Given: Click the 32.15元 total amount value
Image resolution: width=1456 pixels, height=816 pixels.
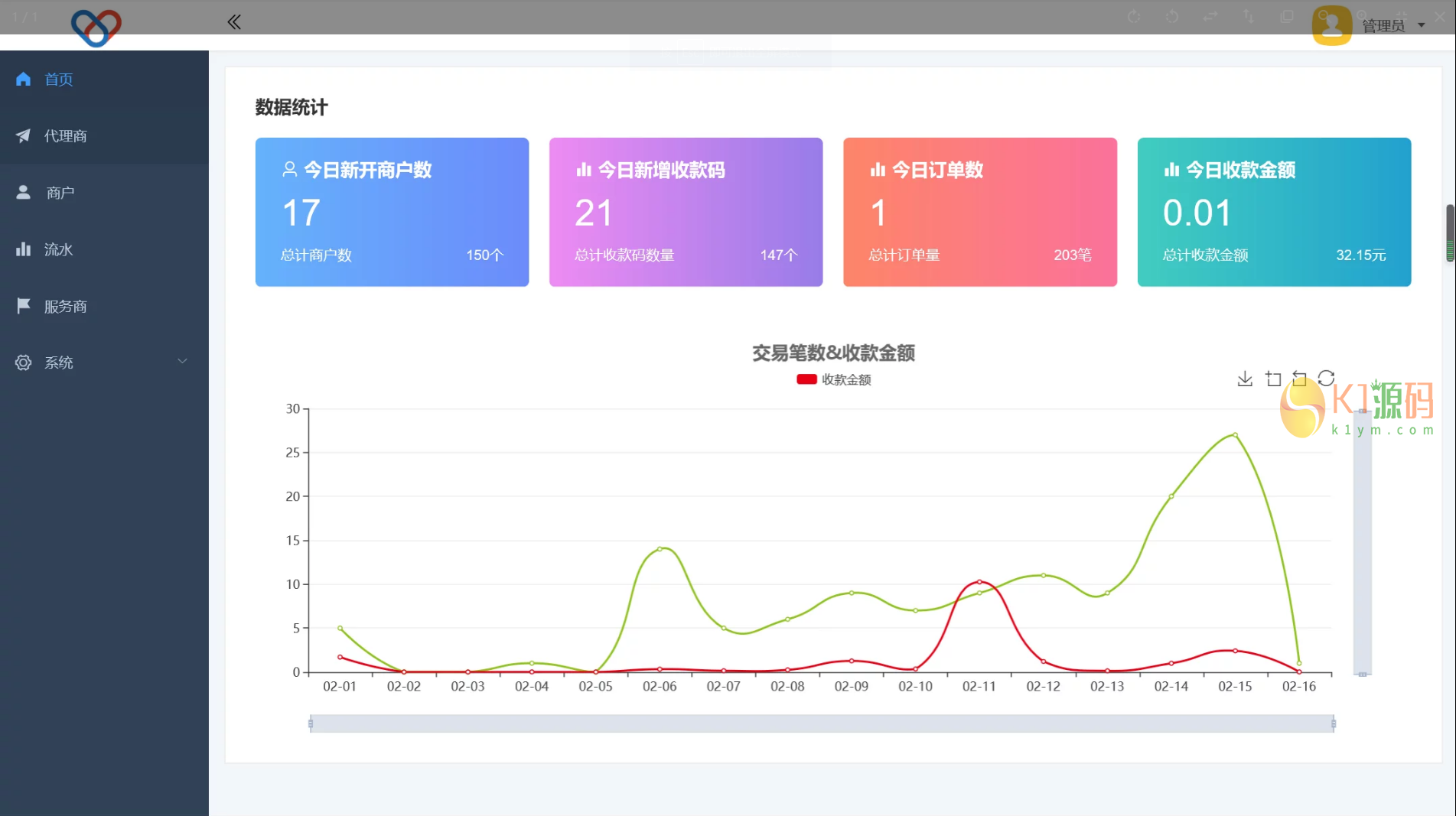Looking at the screenshot, I should tap(1361, 255).
